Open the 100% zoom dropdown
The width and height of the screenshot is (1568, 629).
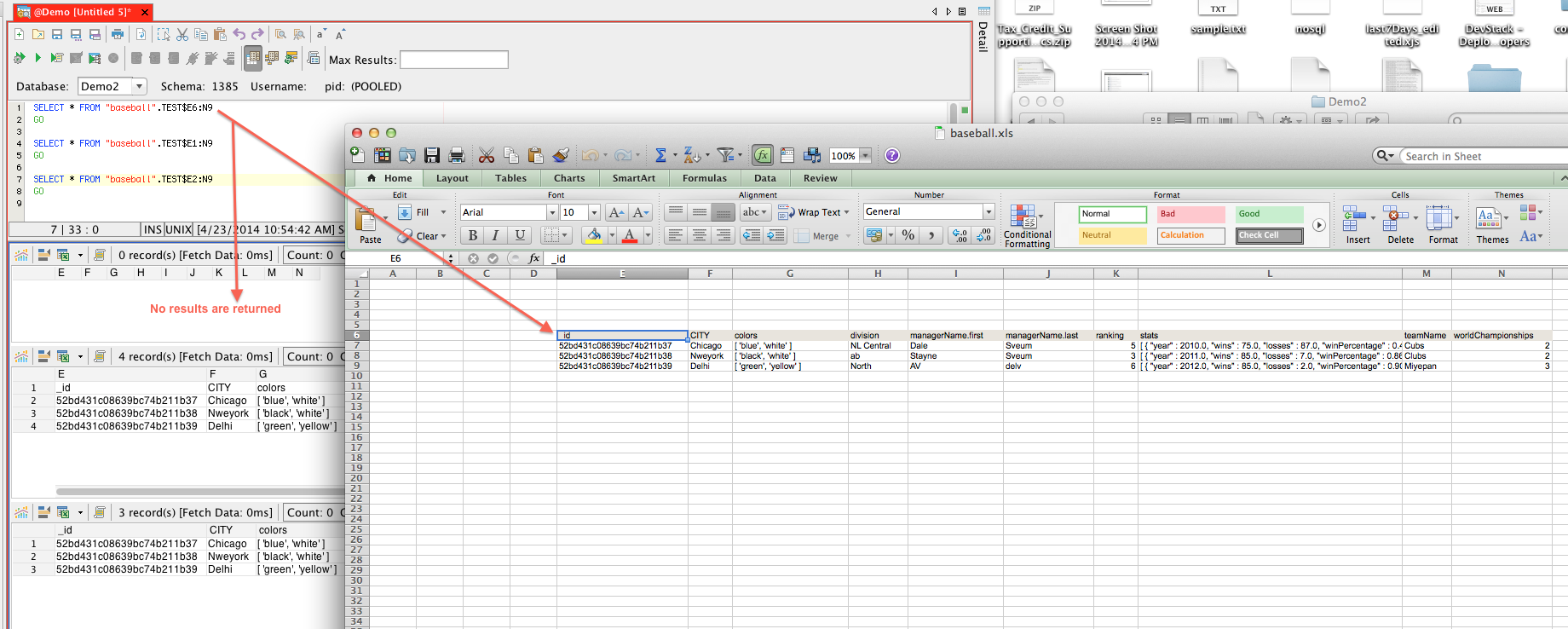pyautogui.click(x=866, y=155)
